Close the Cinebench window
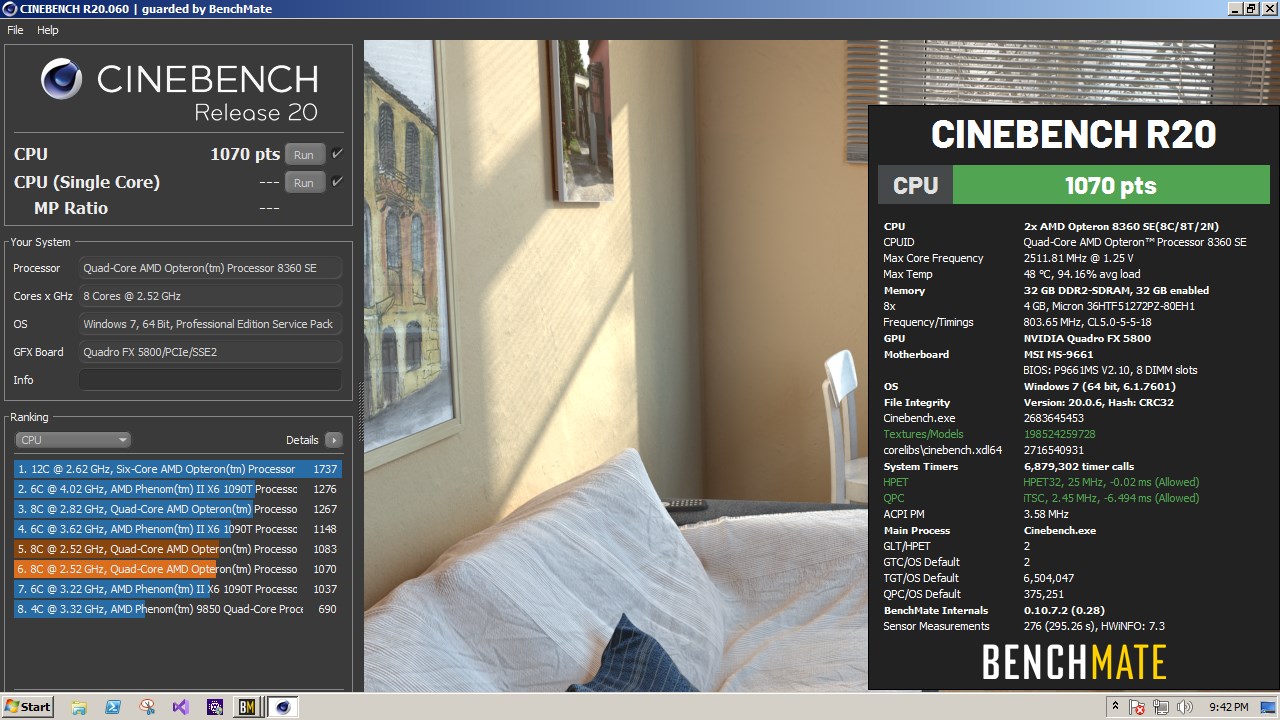Viewport: 1280px width, 720px height. pyautogui.click(x=1268, y=9)
